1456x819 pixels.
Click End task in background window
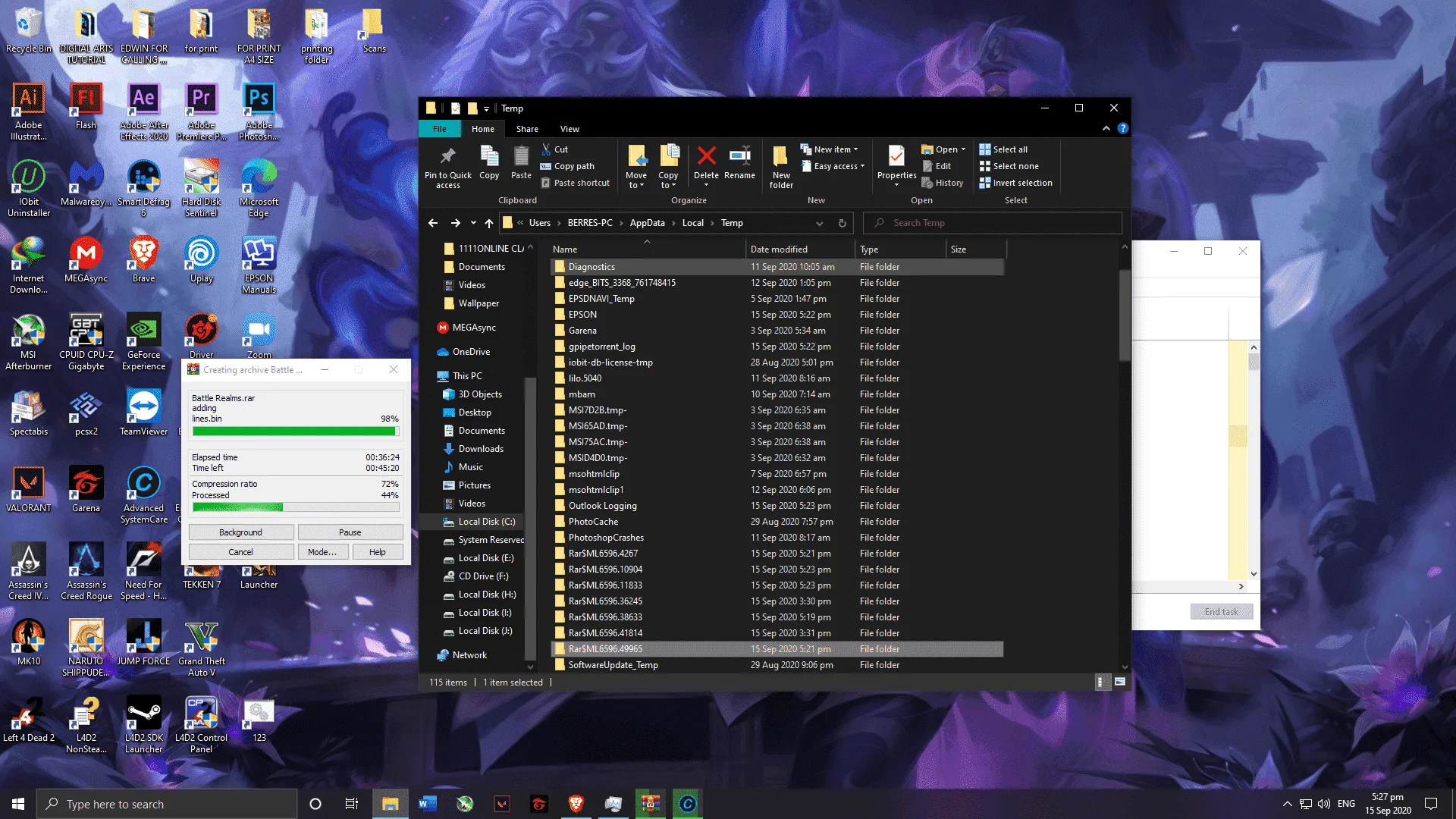[x=1221, y=612]
